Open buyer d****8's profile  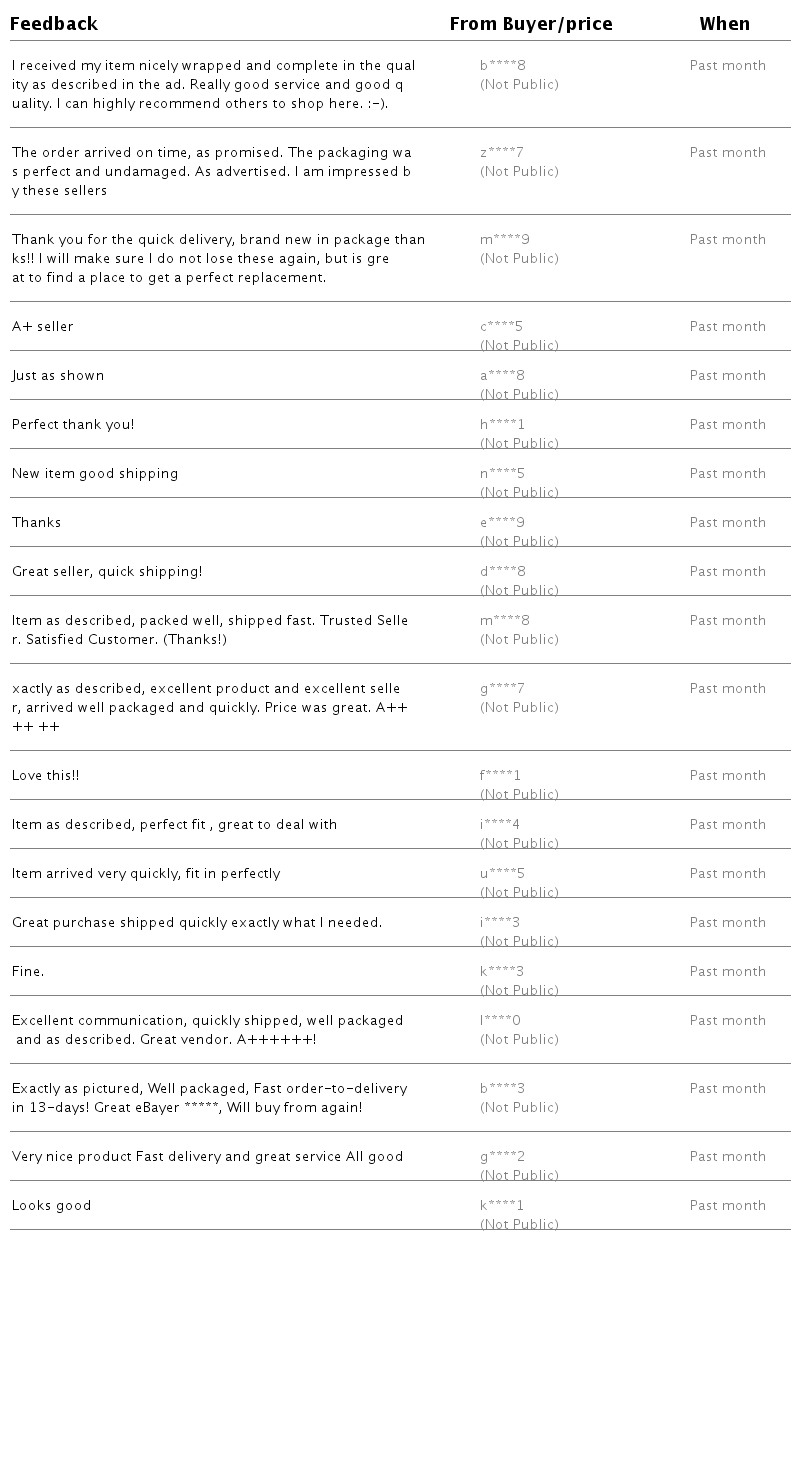point(502,572)
